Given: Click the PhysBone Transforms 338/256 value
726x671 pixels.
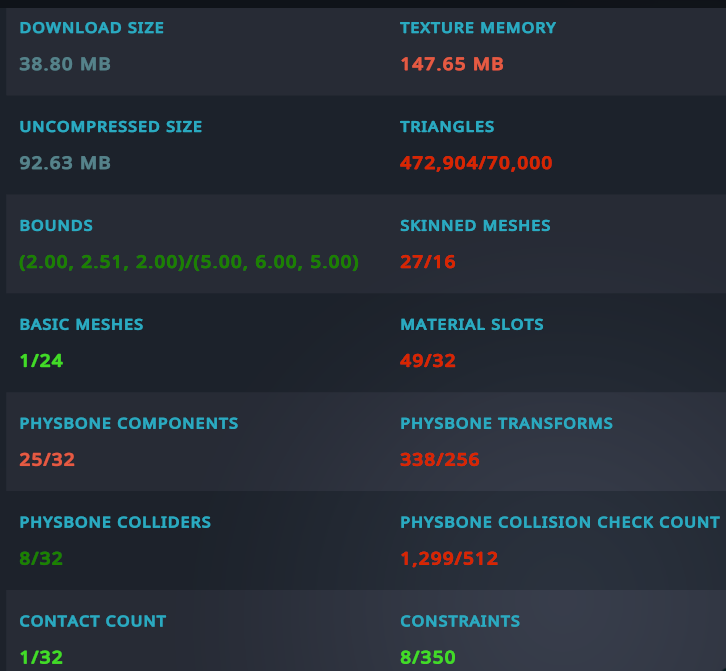Looking at the screenshot, I should pyautogui.click(x=439, y=460).
